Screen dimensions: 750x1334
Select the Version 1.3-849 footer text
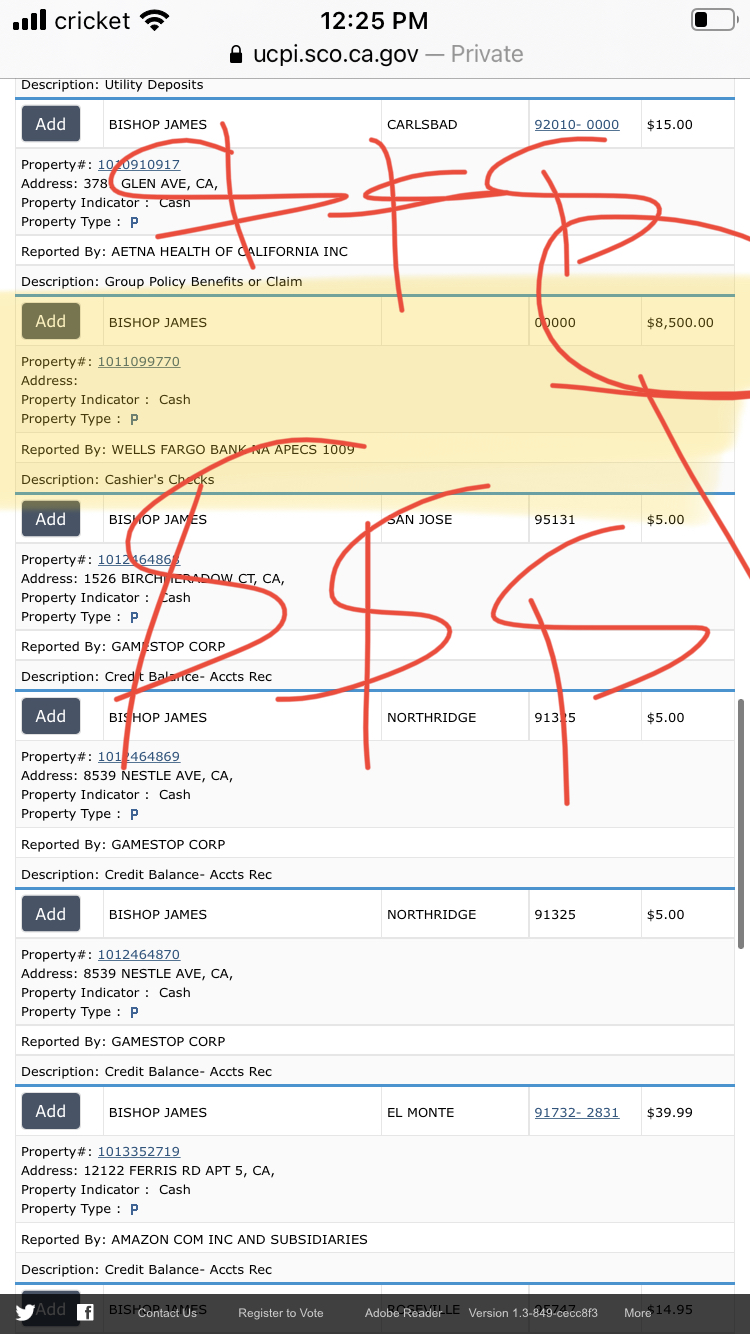[x=533, y=1313]
